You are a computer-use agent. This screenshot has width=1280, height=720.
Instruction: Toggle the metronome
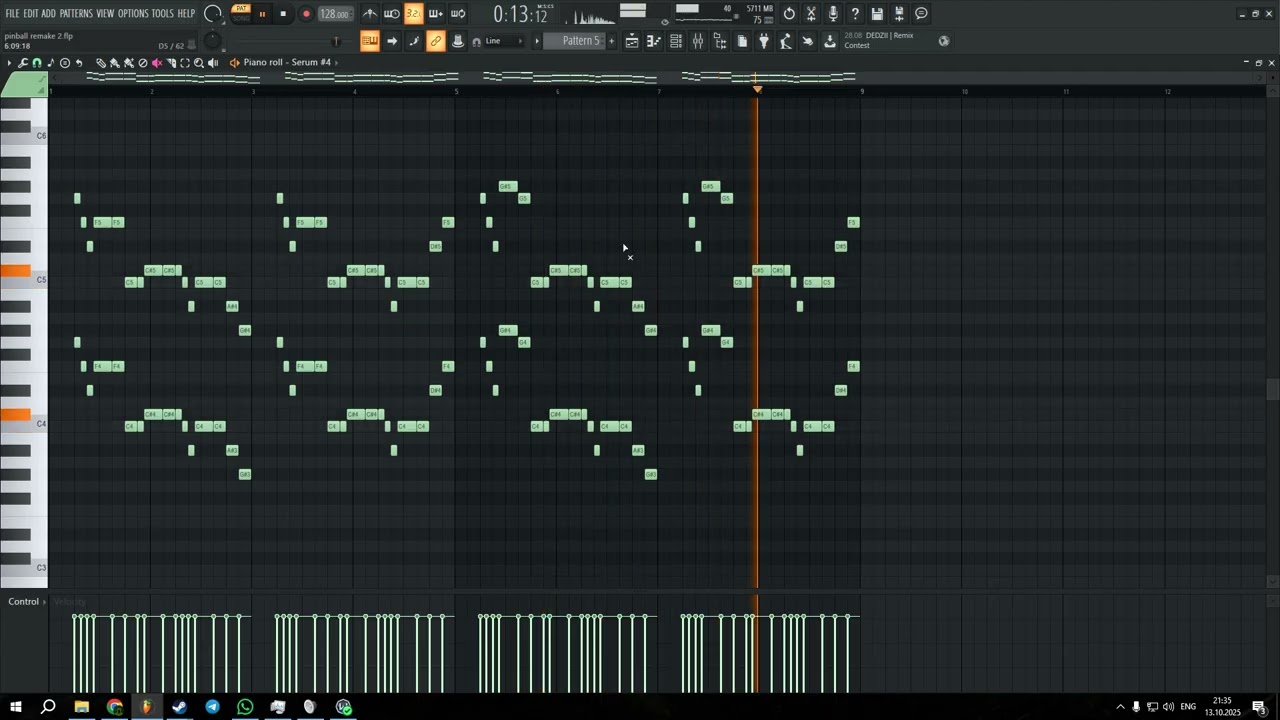click(x=370, y=14)
